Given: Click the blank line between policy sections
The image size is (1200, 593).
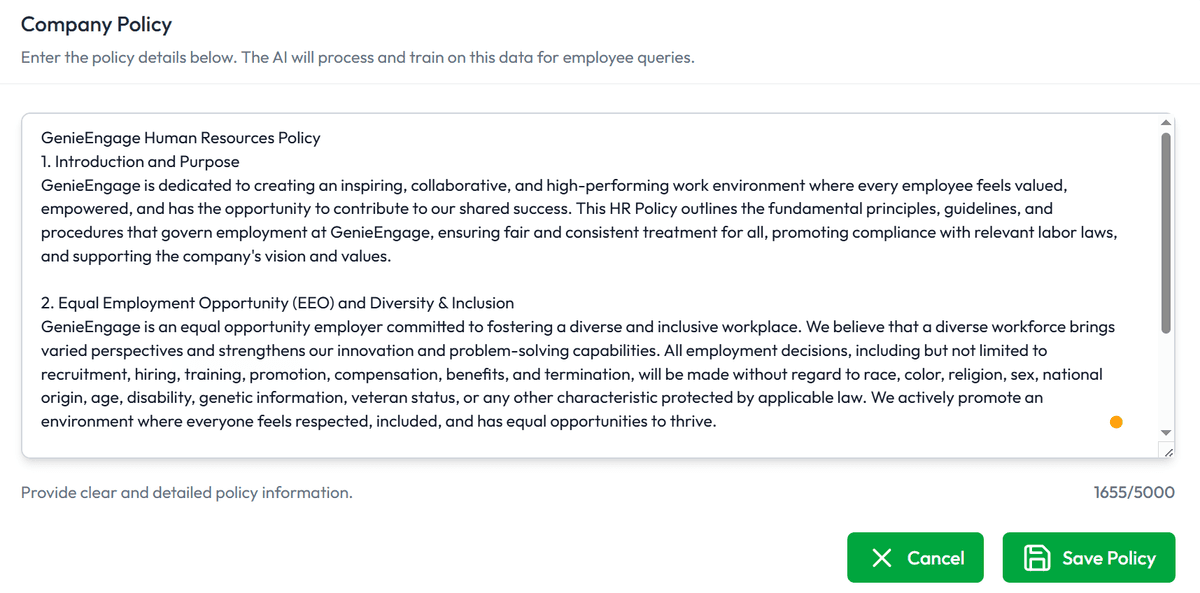Looking at the screenshot, I should coord(400,279).
